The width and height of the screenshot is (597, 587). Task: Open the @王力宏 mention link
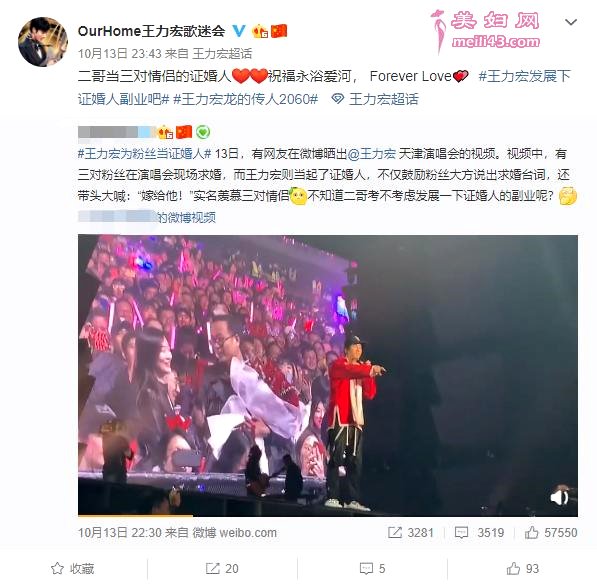pos(371,153)
